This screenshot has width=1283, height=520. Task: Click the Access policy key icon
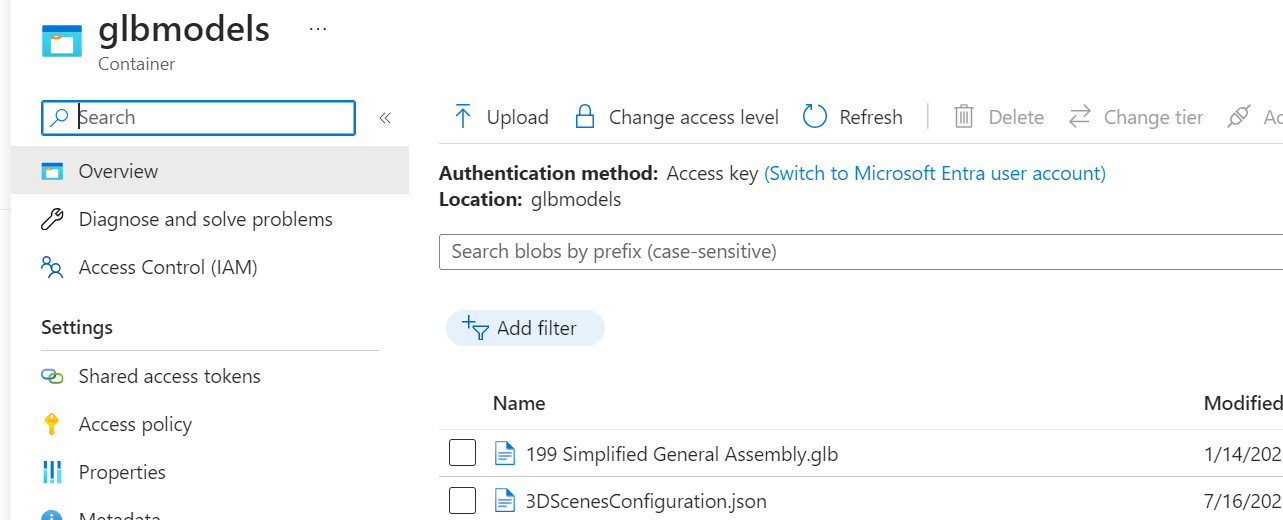tap(52, 424)
